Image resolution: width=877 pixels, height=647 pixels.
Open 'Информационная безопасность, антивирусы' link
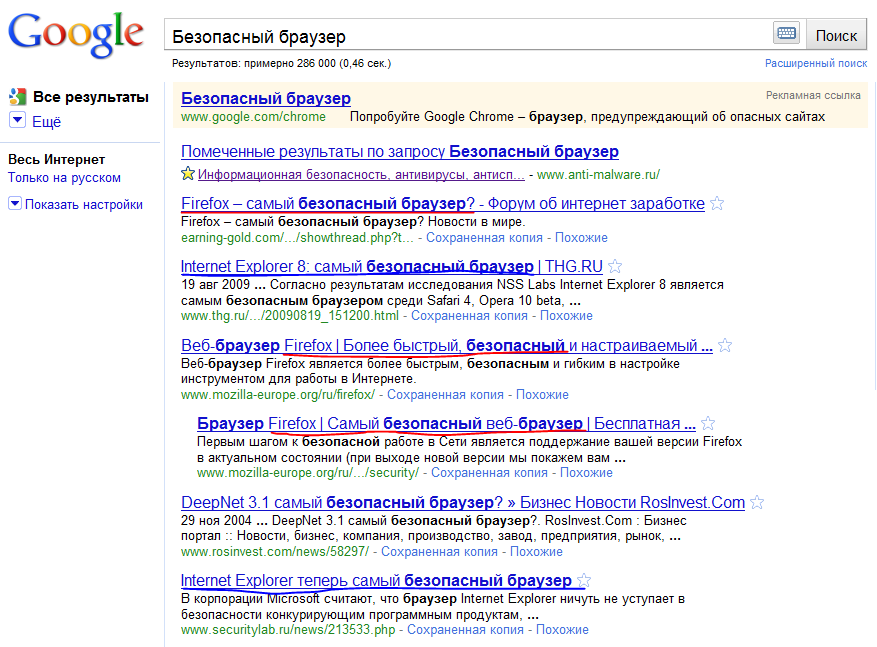pyautogui.click(x=361, y=174)
